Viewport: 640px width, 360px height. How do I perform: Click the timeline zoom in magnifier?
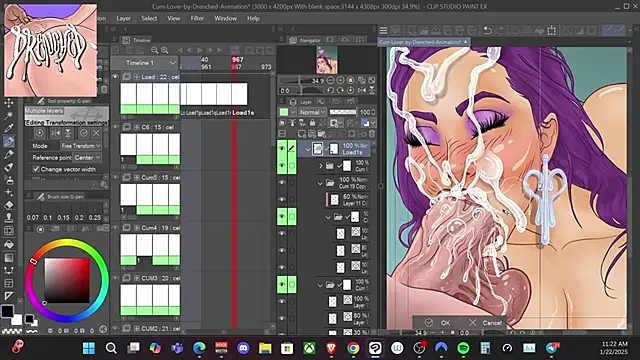(164, 50)
